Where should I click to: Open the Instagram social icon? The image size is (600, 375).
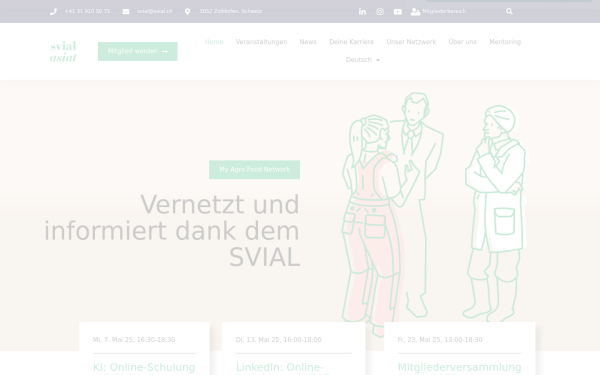tap(380, 12)
